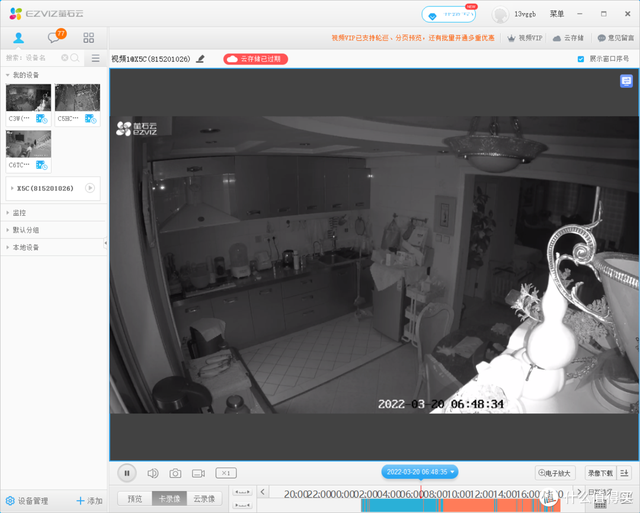The image size is (640, 513).
Task: Start recording with video camera icon
Action: click(198, 473)
